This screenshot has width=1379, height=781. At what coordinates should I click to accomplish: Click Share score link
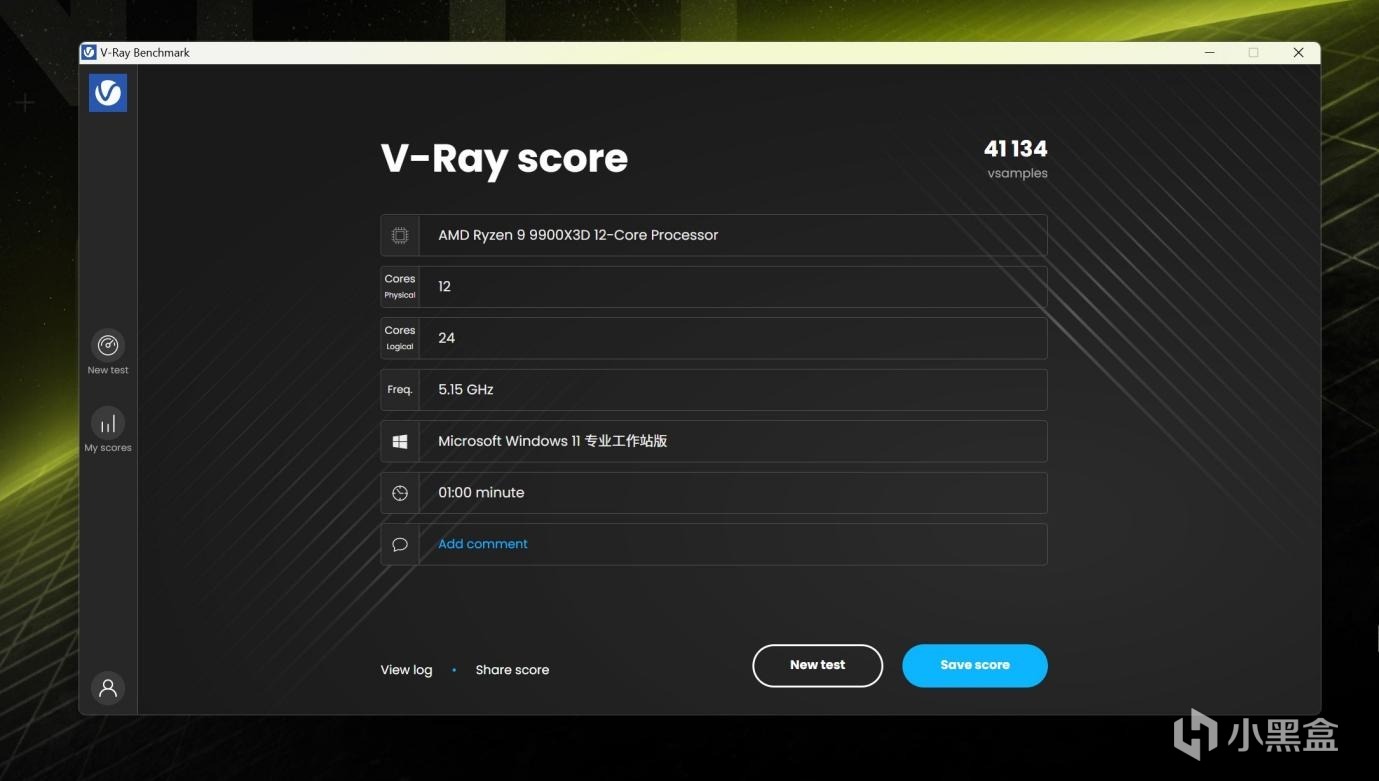coord(512,670)
